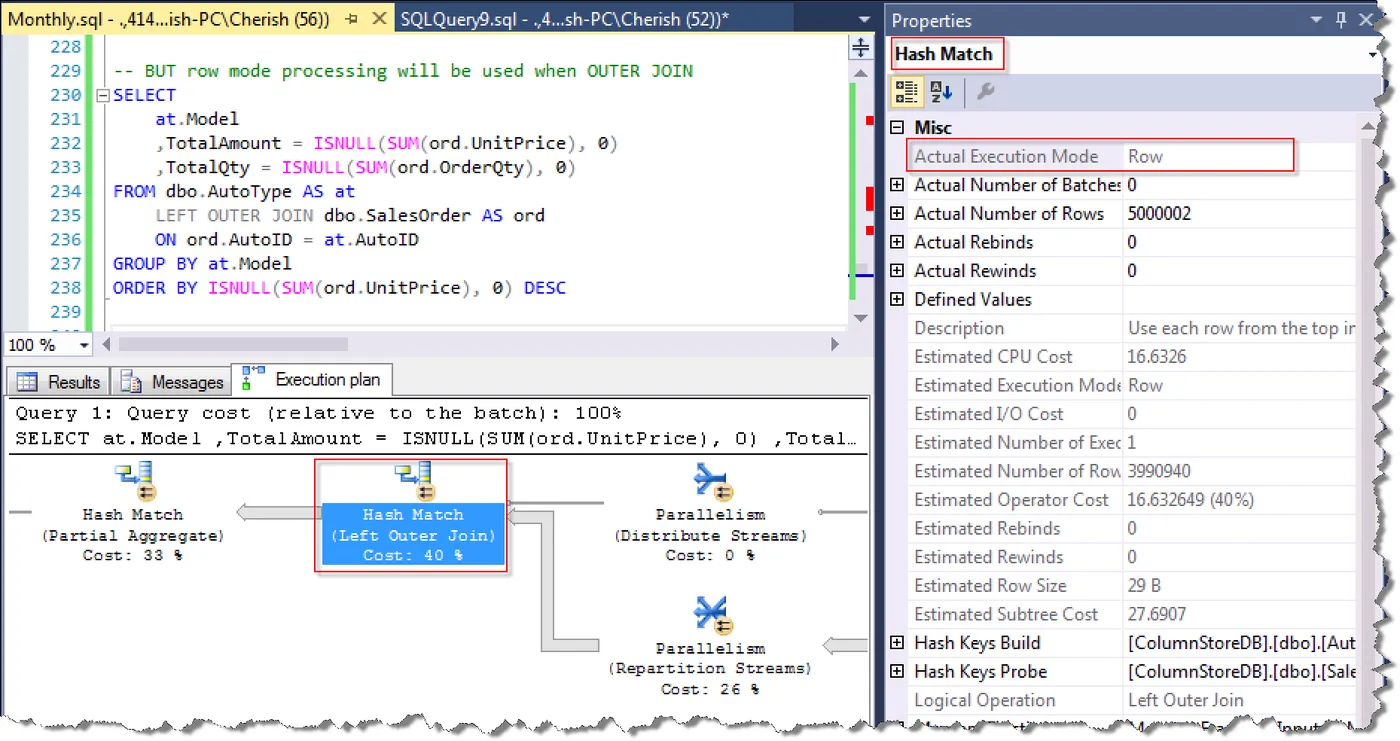The image size is (1400, 741).
Task: Expand Actual Number of Rows
Action: click(x=897, y=214)
